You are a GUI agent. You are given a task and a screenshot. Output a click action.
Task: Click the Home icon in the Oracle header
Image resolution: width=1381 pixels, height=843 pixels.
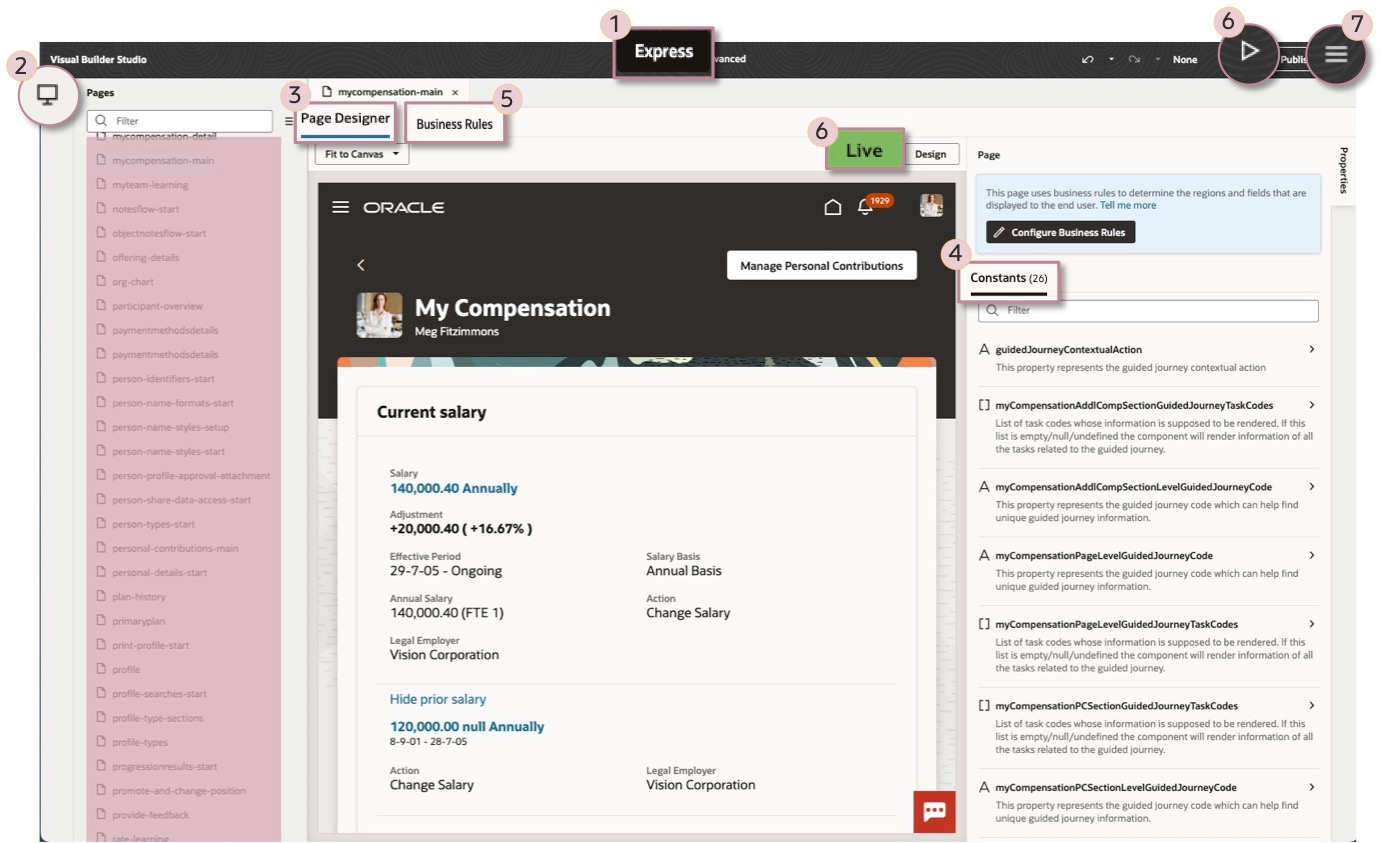832,207
